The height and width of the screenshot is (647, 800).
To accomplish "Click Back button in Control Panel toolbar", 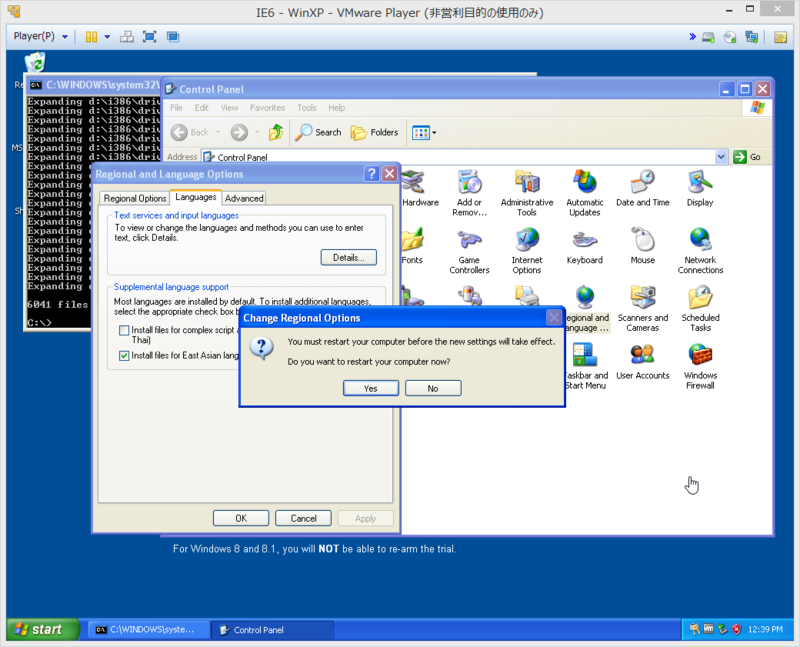I will [190, 133].
